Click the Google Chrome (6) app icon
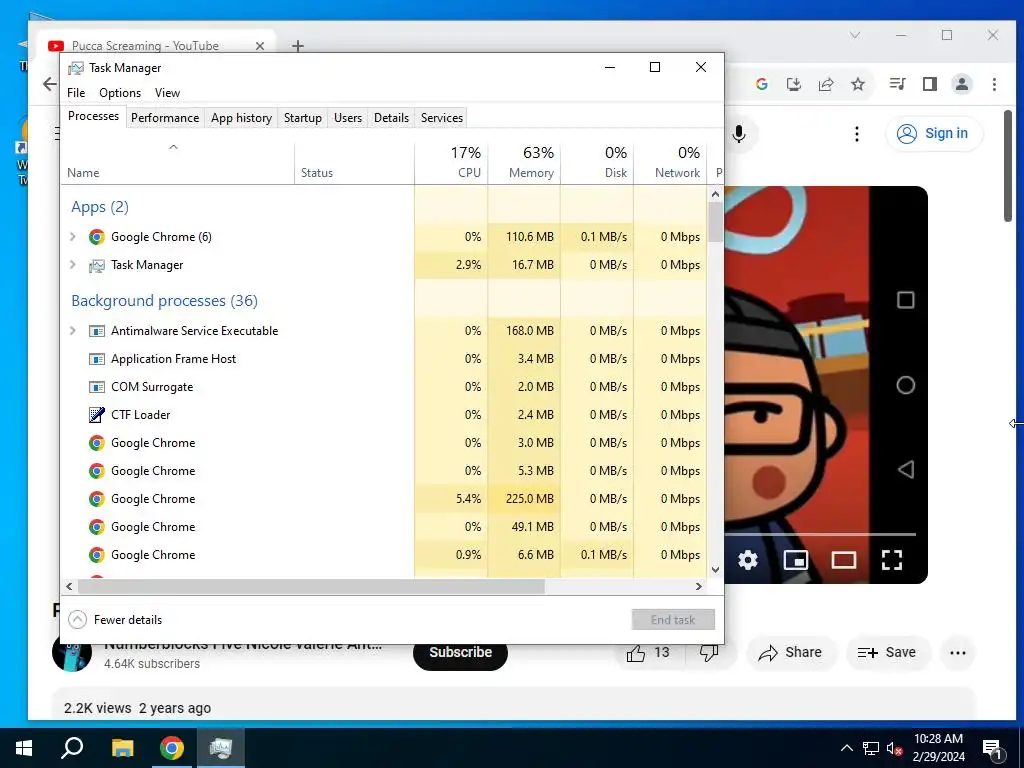 [x=97, y=237]
